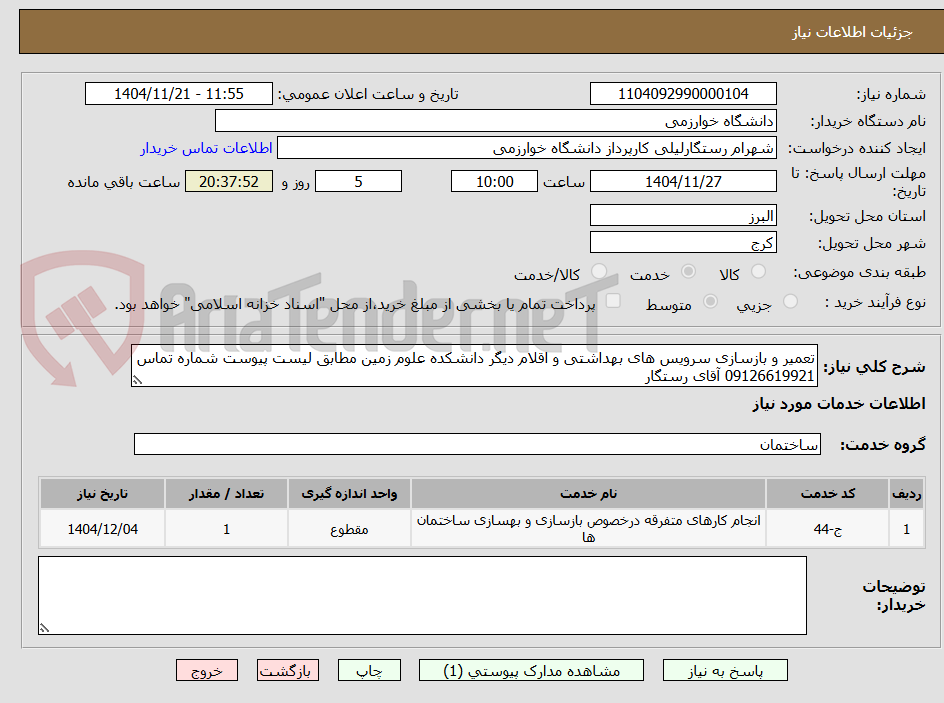The width and height of the screenshot is (944, 703).
Task: Click the deadline time field 10:00
Action: [494, 181]
